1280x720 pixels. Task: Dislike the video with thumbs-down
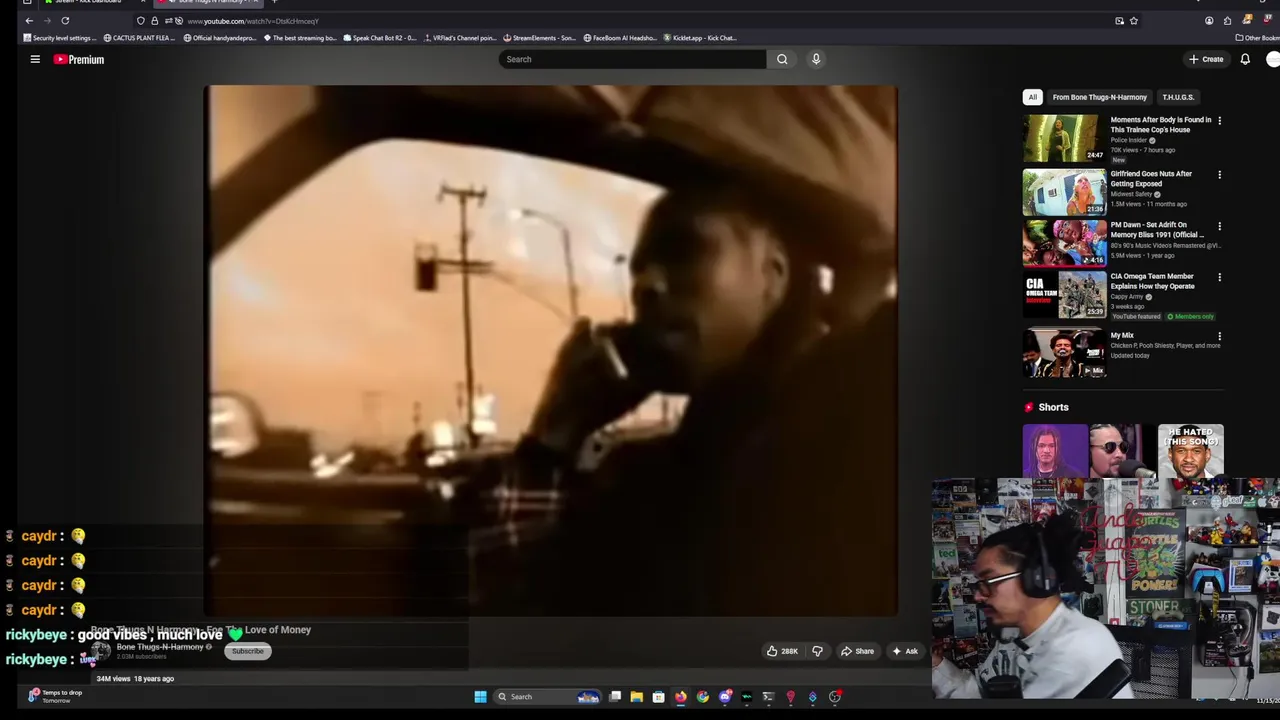click(817, 651)
